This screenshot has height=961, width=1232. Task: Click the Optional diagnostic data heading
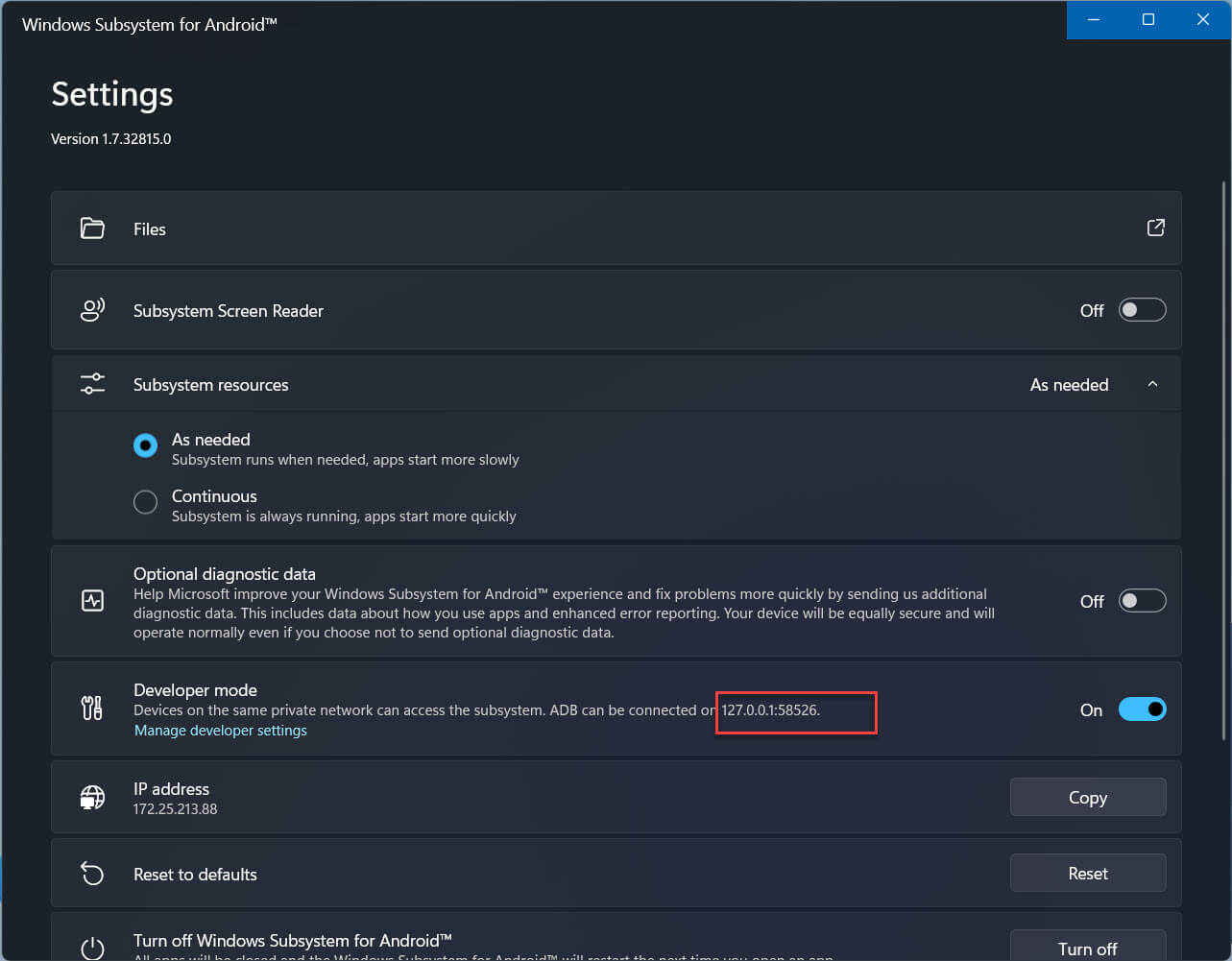(x=225, y=574)
